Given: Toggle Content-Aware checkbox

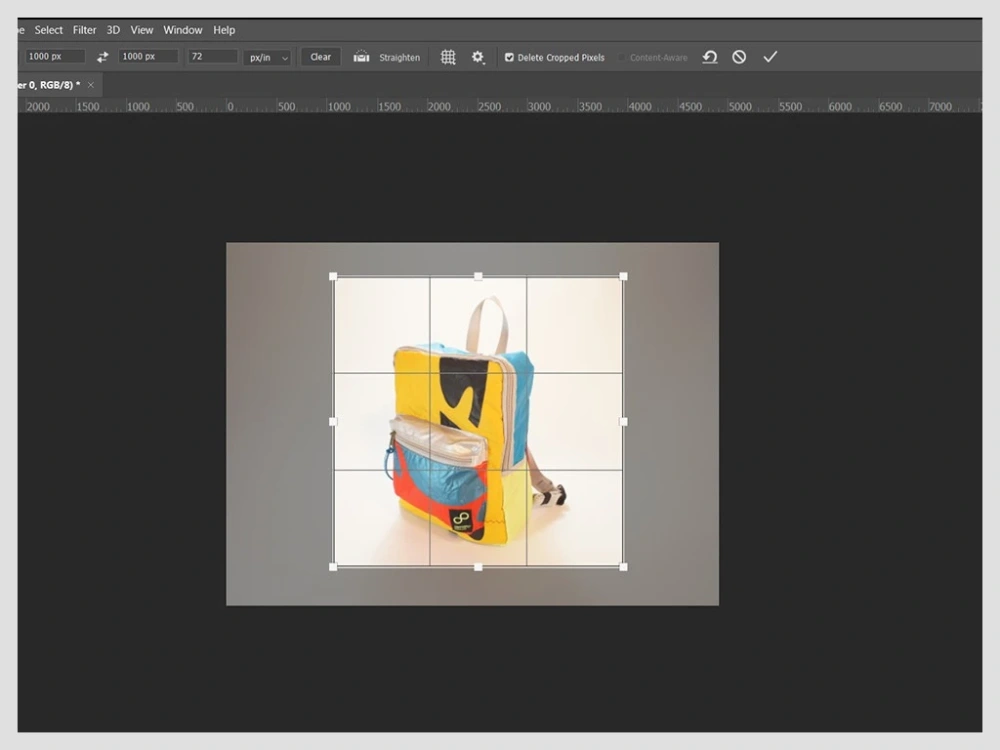Looking at the screenshot, I should coord(621,57).
